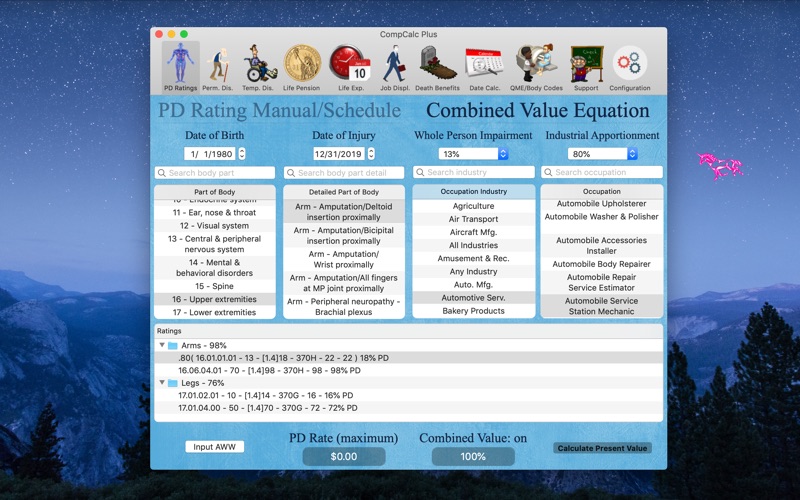The width and height of the screenshot is (800, 500).
Task: Click the Occupation Industry column header
Action: (x=473, y=191)
